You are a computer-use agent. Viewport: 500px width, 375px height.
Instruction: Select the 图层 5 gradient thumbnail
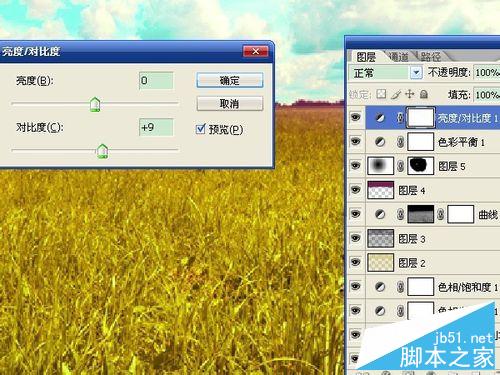380,166
